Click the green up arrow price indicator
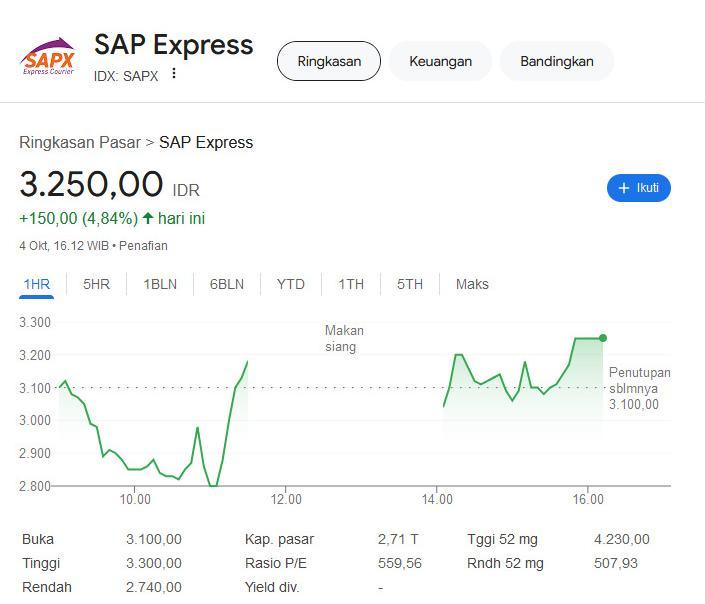 148,219
